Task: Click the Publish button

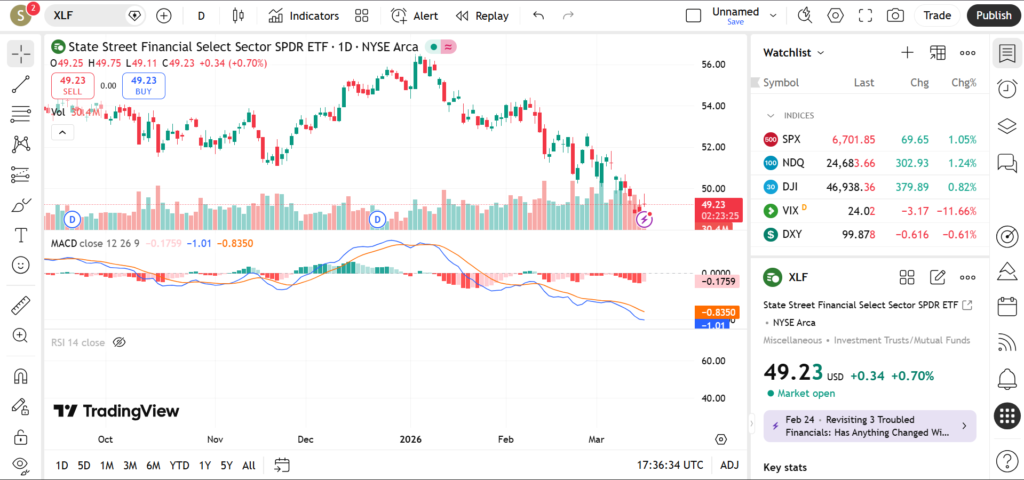Action: [x=992, y=16]
